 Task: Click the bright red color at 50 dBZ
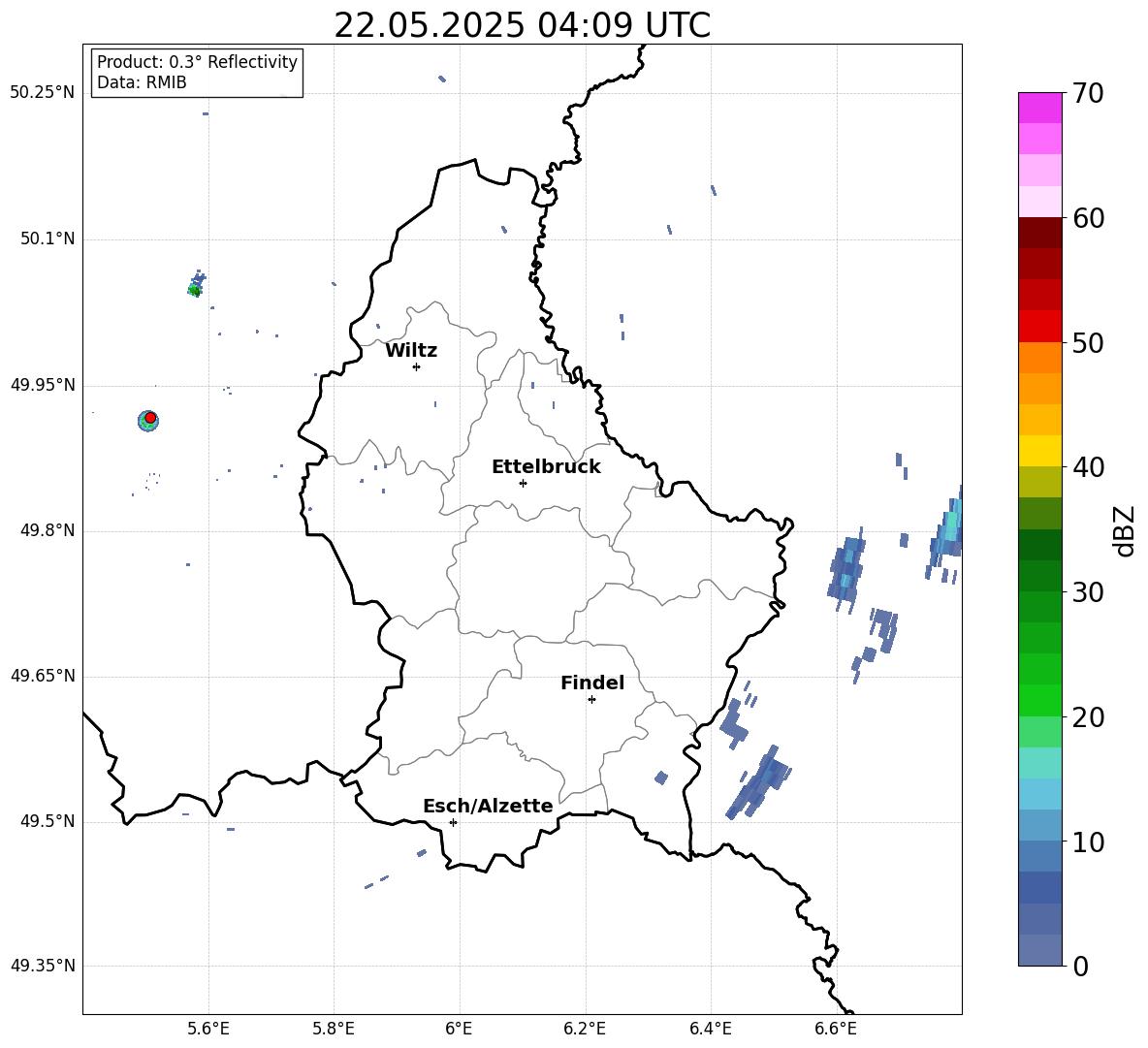pyautogui.click(x=1039, y=327)
